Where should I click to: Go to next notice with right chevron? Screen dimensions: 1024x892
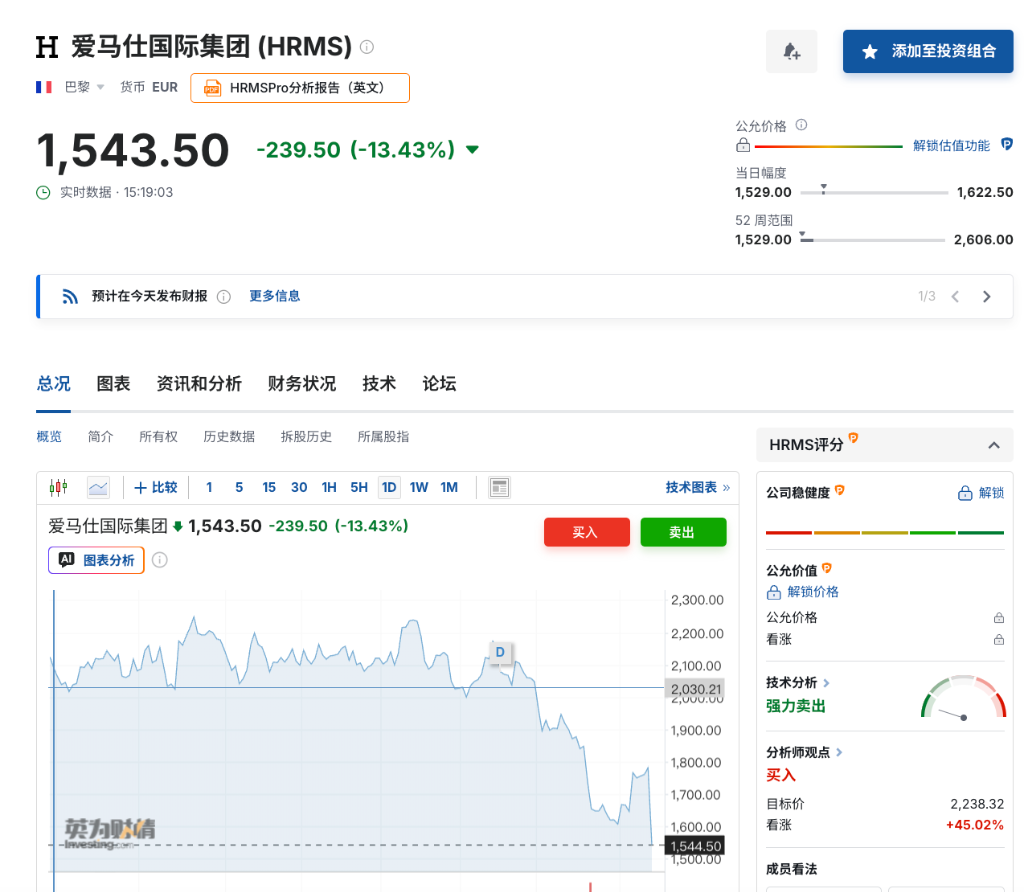(987, 296)
